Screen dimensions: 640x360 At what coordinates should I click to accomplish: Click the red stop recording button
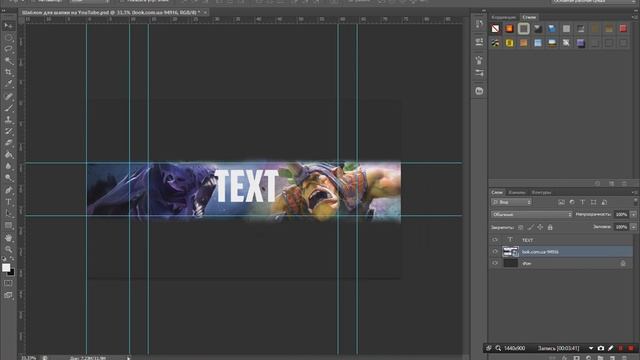click(x=631, y=348)
